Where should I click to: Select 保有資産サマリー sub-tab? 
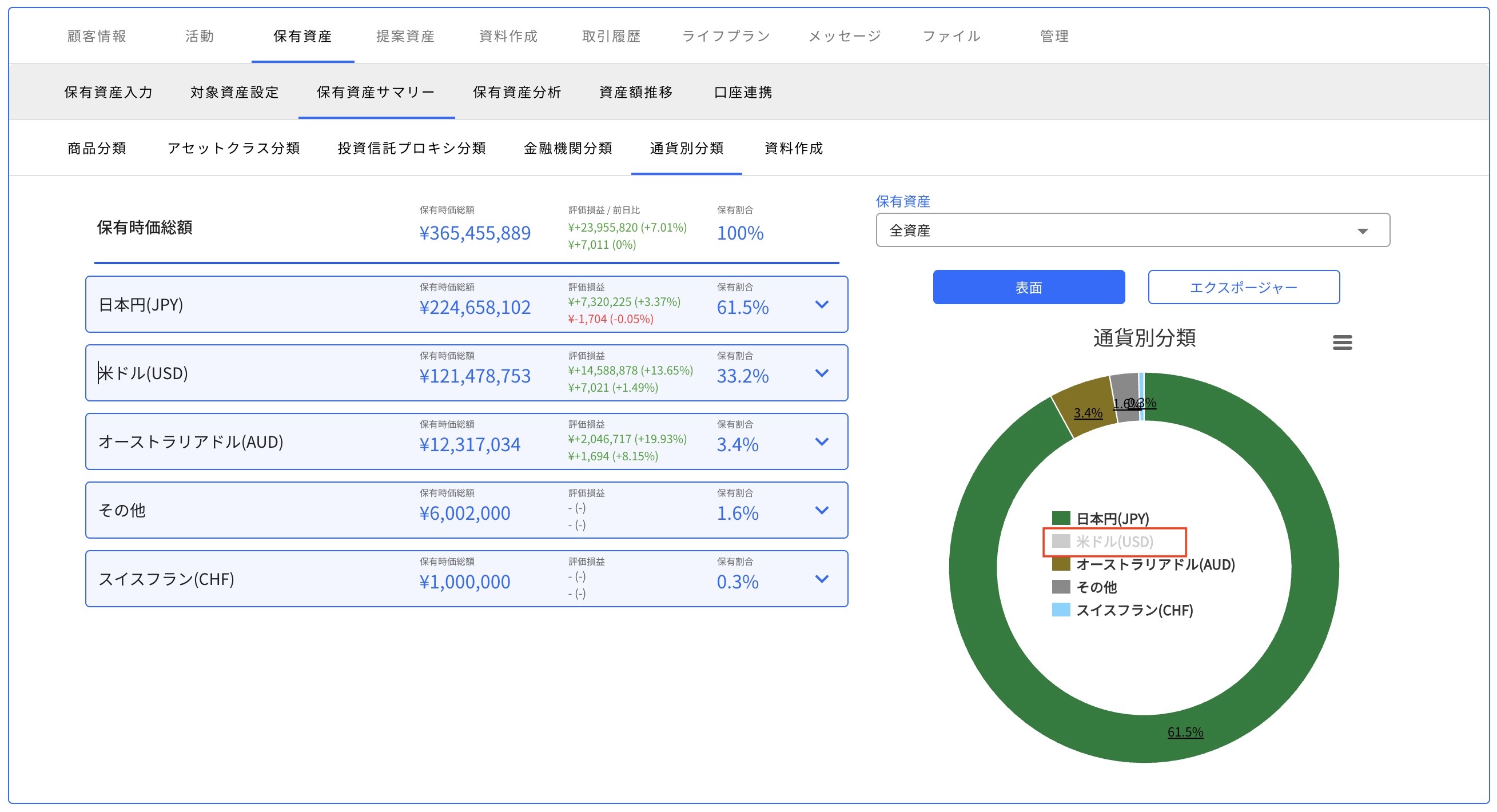pyautogui.click(x=376, y=93)
